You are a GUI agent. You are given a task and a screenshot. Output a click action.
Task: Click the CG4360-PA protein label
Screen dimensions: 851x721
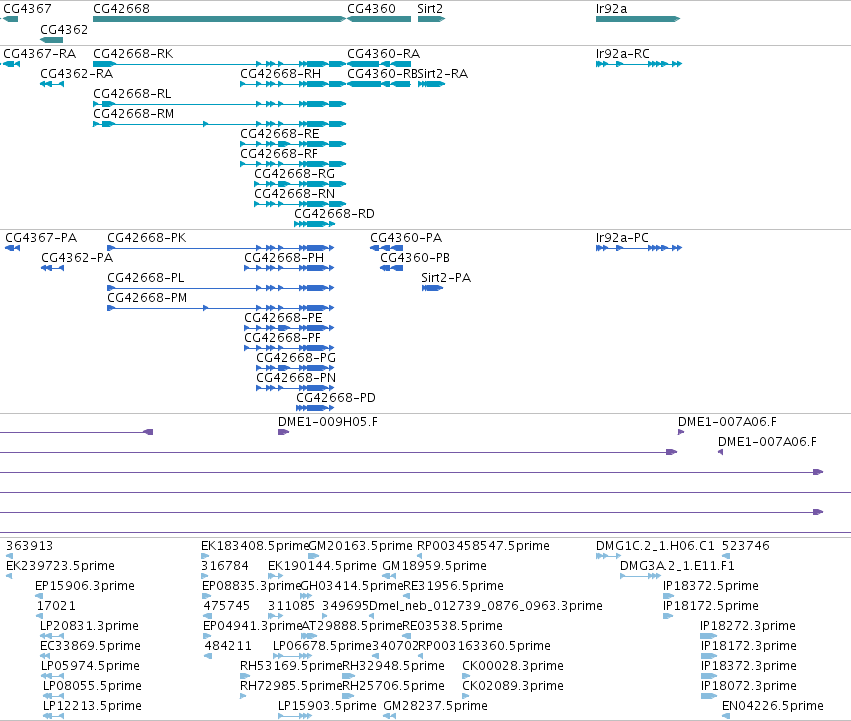pyautogui.click(x=406, y=238)
